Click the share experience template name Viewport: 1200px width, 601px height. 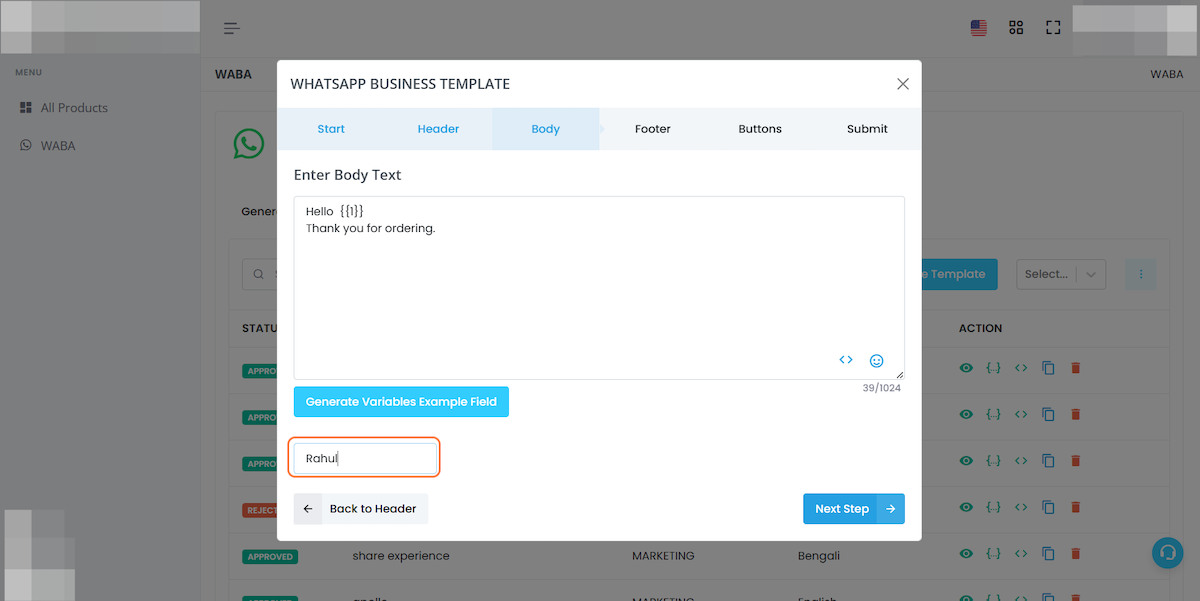pyautogui.click(x=401, y=556)
